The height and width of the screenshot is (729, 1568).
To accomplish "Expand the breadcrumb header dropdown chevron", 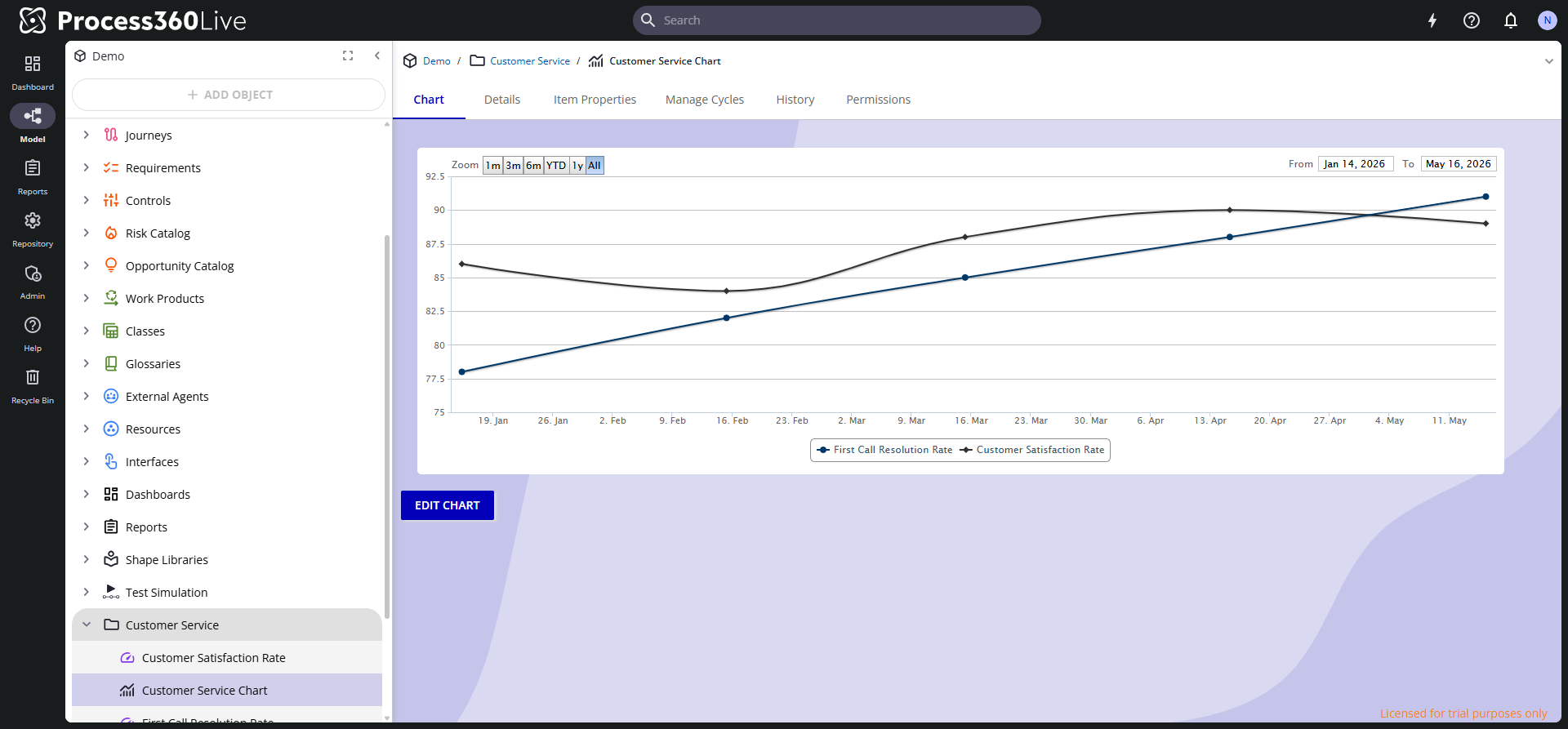I will (x=1548, y=61).
